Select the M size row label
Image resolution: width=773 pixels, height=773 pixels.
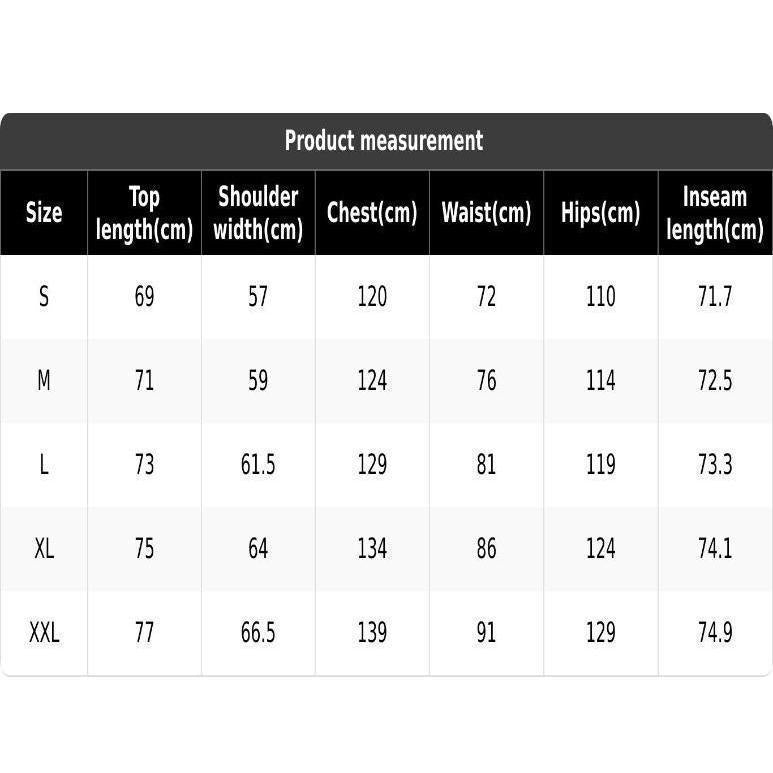(x=44, y=381)
